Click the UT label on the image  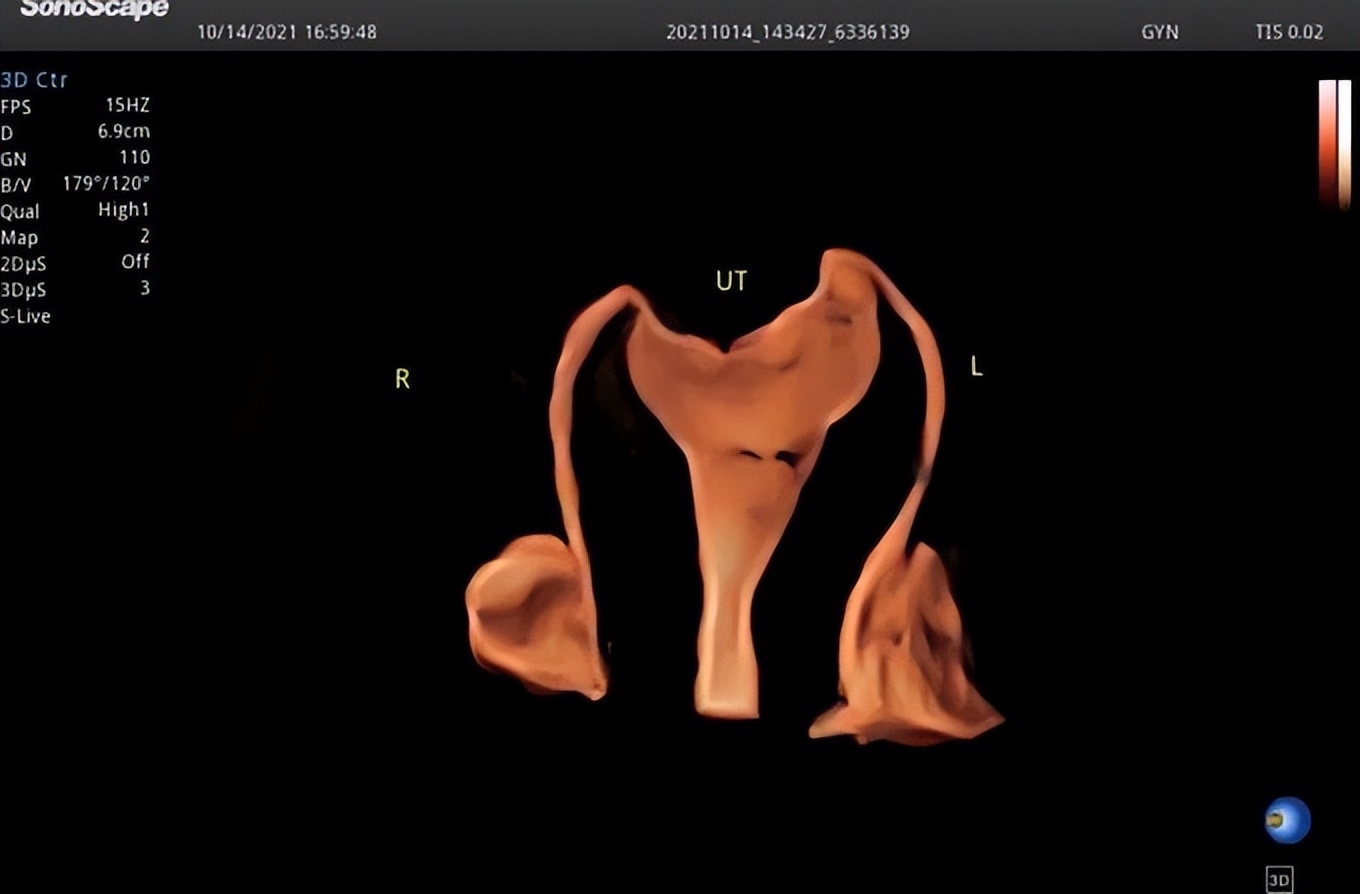[x=732, y=281]
